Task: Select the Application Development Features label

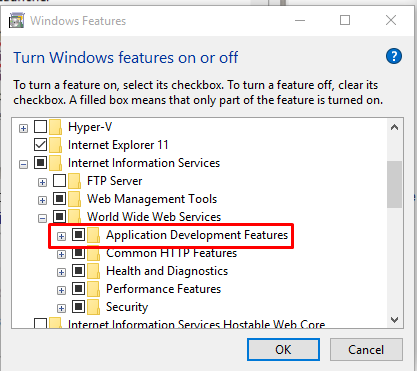Action: coord(197,235)
